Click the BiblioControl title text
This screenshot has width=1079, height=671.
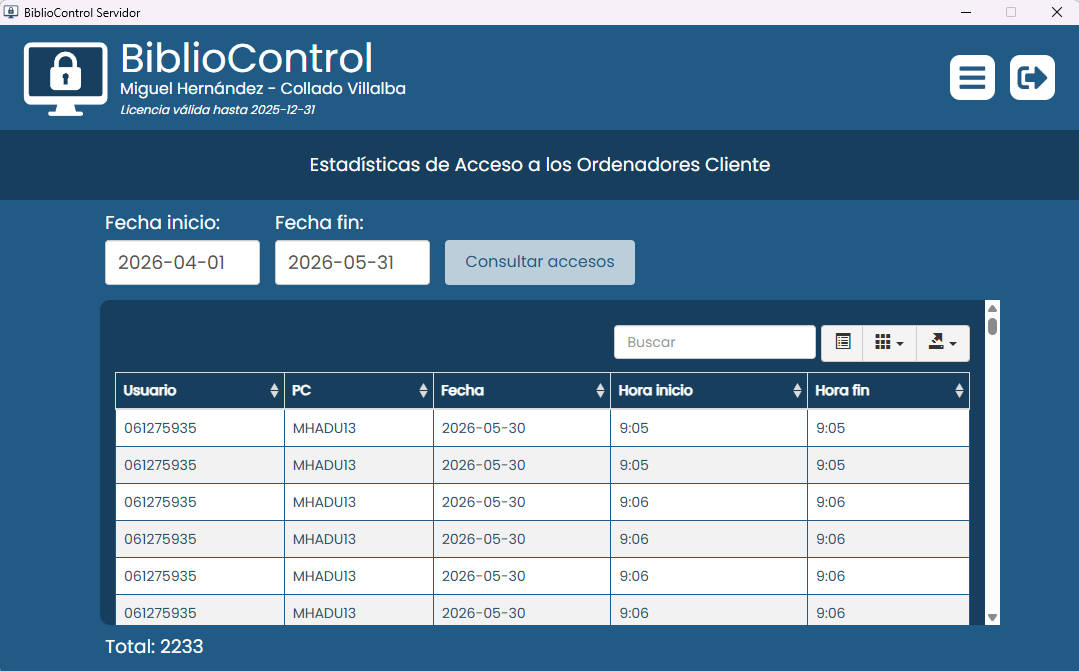(x=246, y=58)
